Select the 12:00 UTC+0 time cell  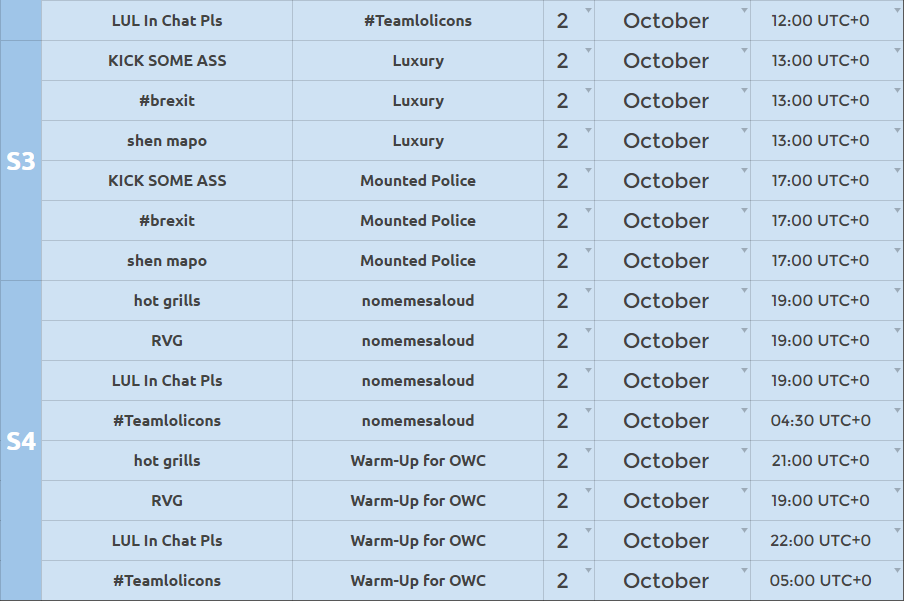coord(827,21)
